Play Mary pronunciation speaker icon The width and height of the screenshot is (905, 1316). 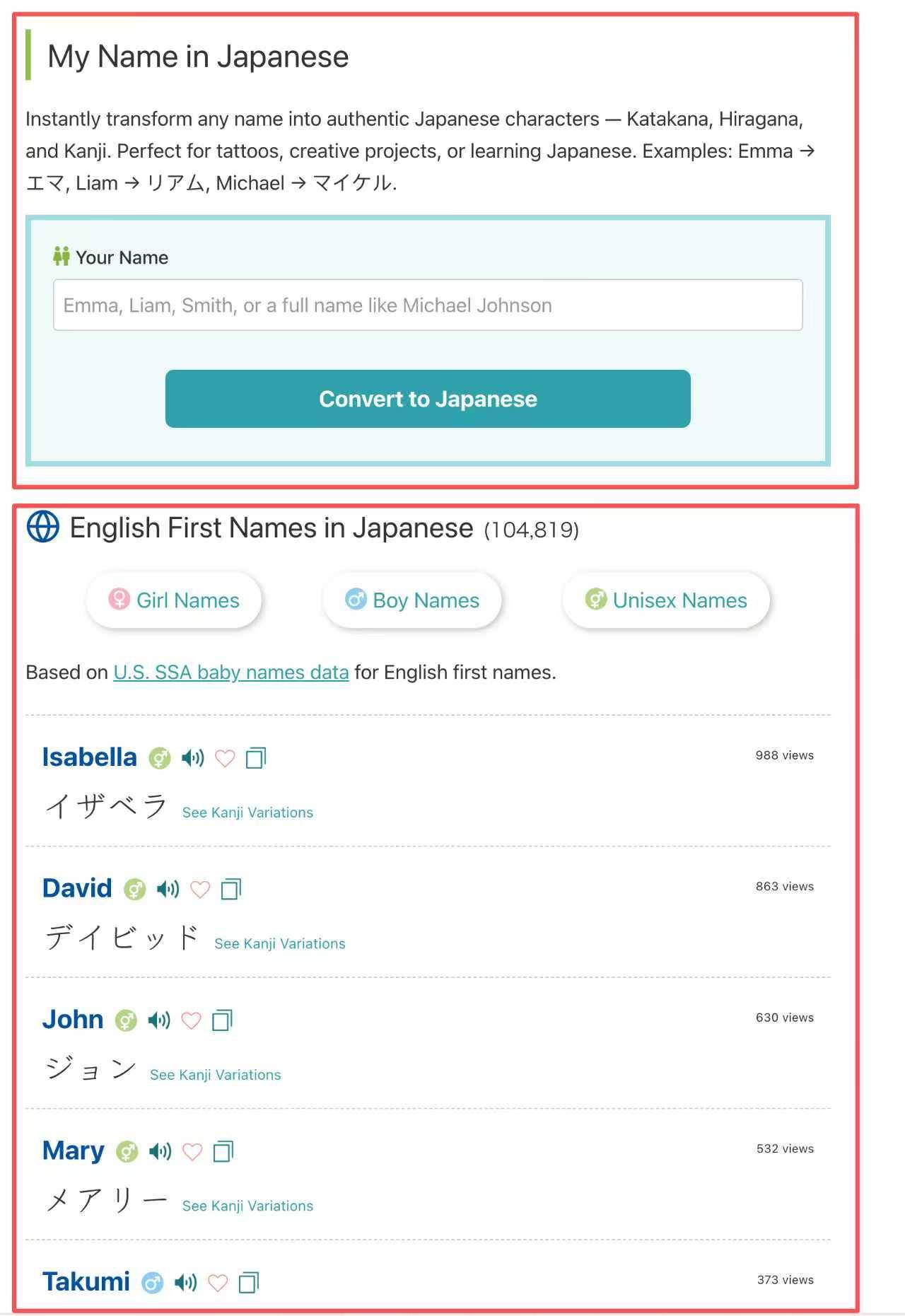pos(160,1151)
